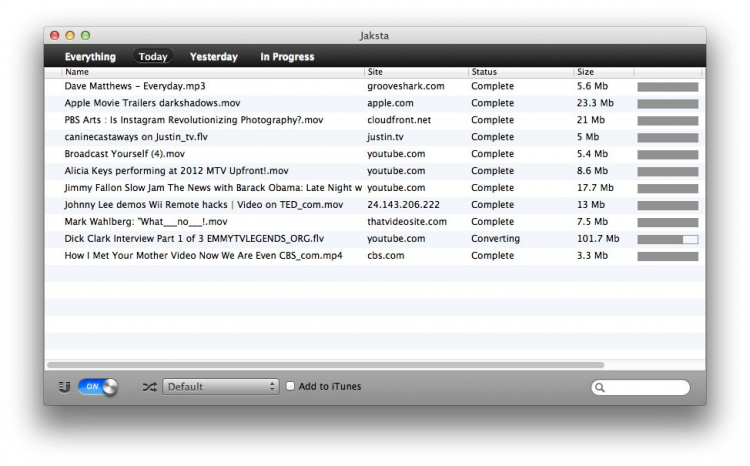Click the 21 Mb size value
This screenshot has width=750, height=466.
(x=591, y=120)
